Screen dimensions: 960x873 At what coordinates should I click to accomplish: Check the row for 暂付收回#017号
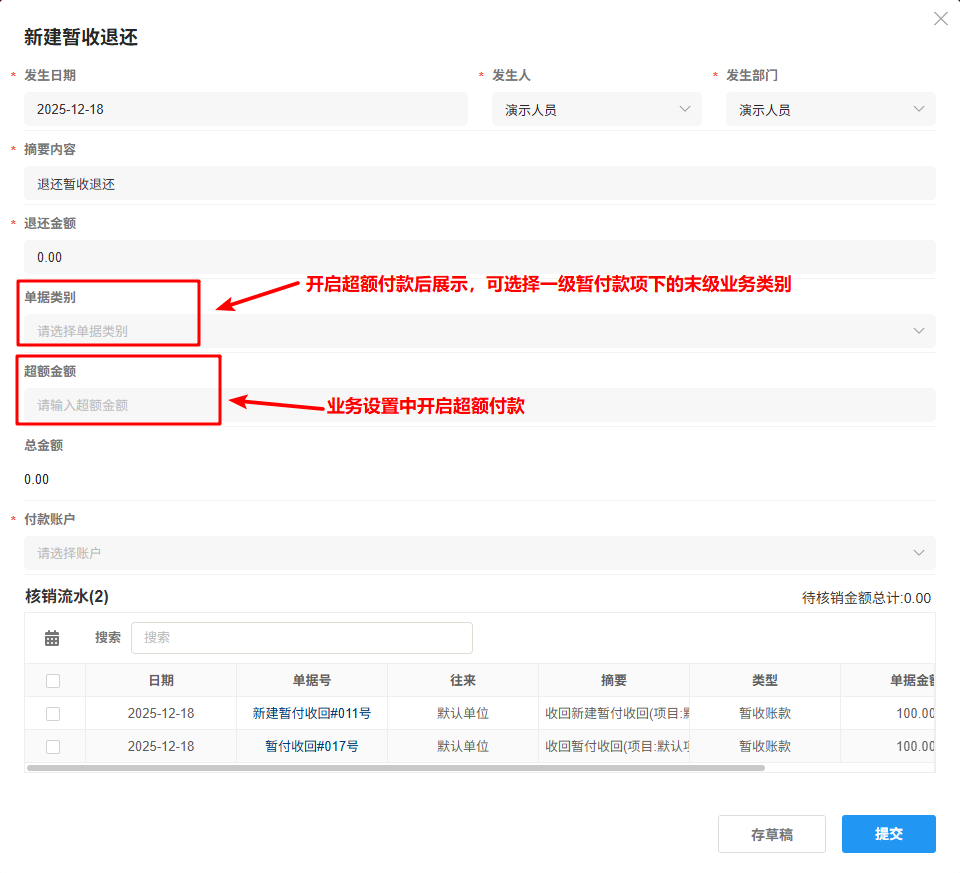click(55, 747)
